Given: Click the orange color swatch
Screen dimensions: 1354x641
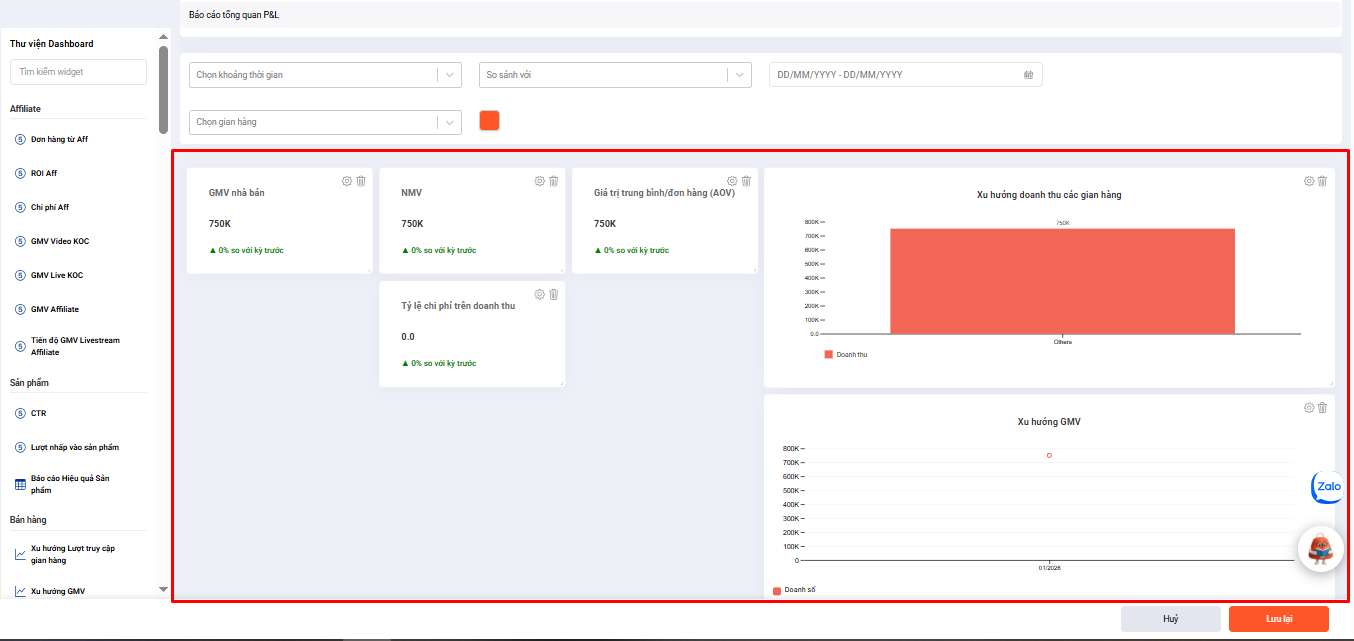Looking at the screenshot, I should [489, 121].
